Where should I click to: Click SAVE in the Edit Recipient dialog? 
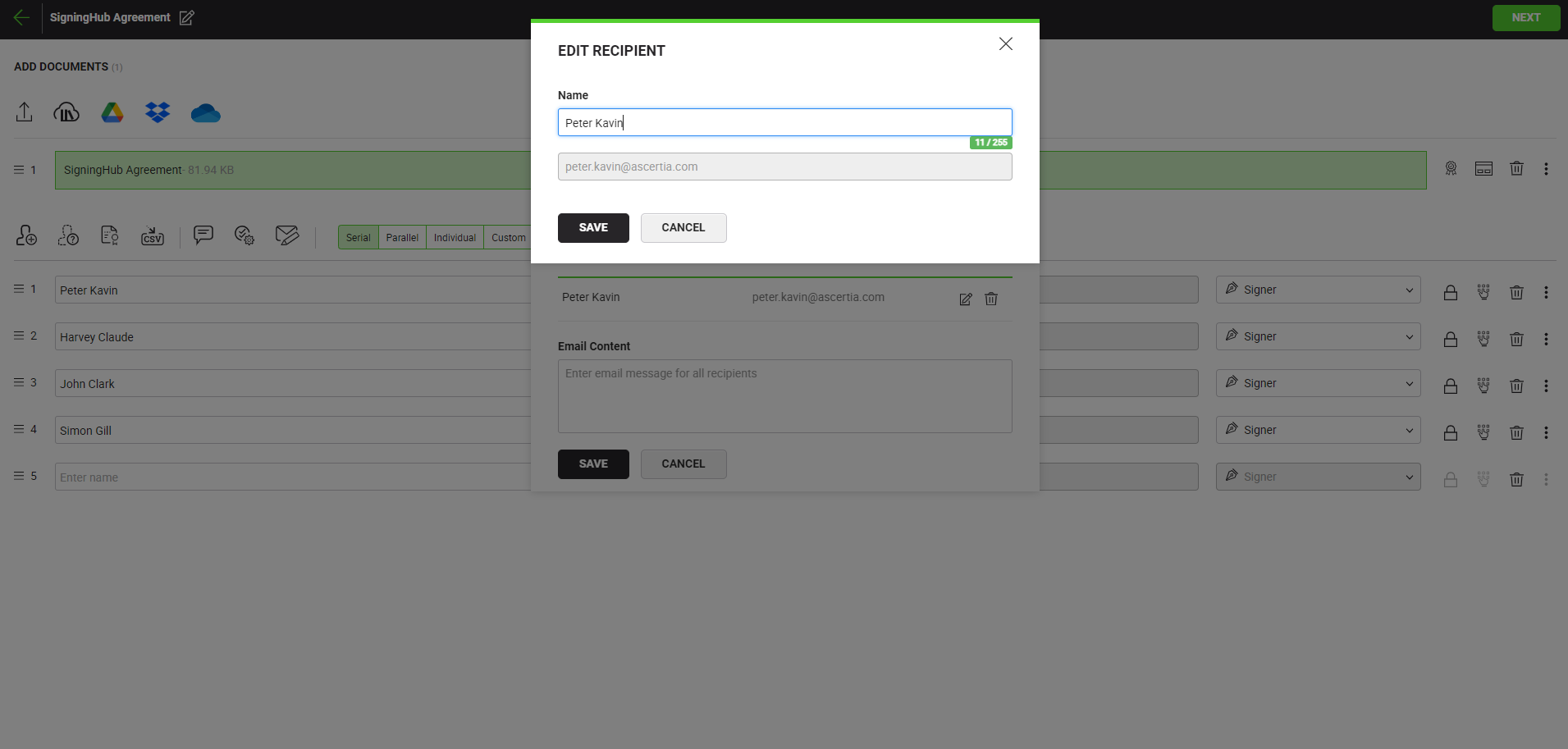tap(593, 228)
